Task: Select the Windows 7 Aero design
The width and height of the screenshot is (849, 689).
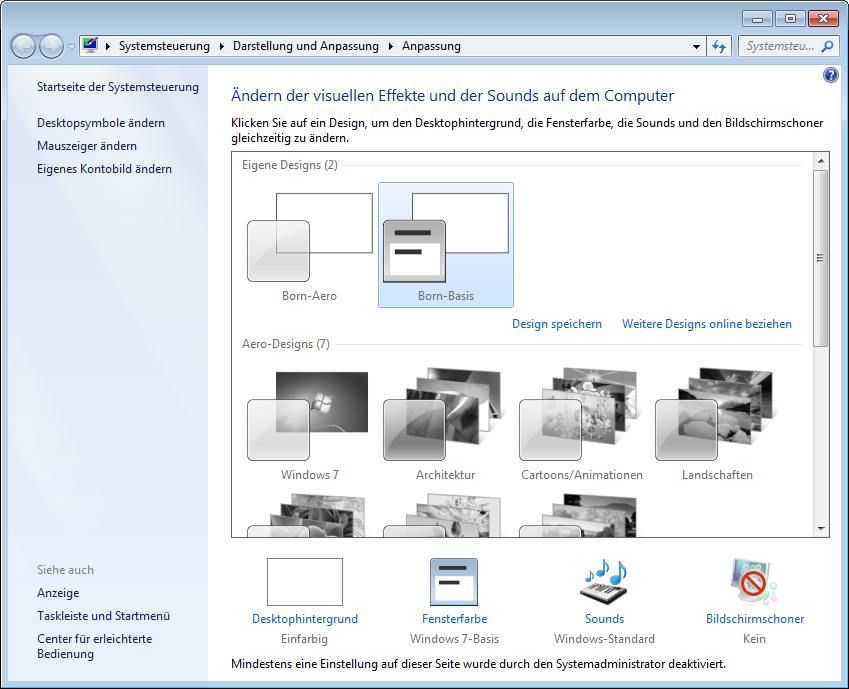Action: [310, 424]
